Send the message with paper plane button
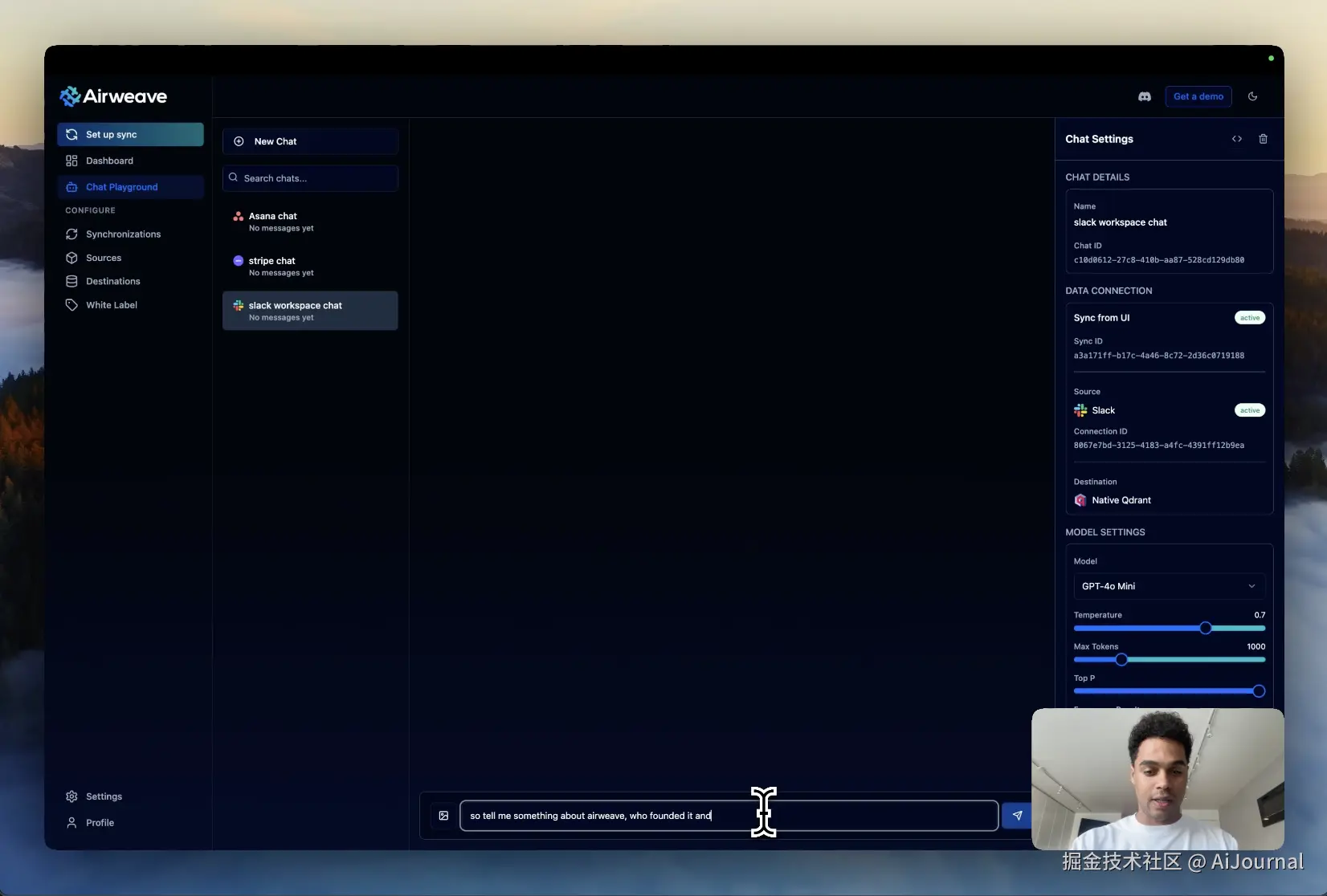 coord(1017,816)
